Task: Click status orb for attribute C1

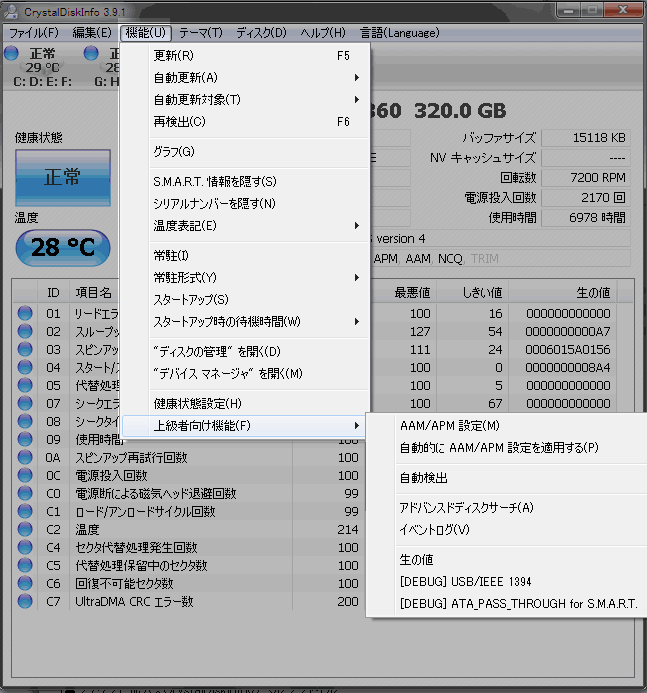Action: (x=25, y=511)
